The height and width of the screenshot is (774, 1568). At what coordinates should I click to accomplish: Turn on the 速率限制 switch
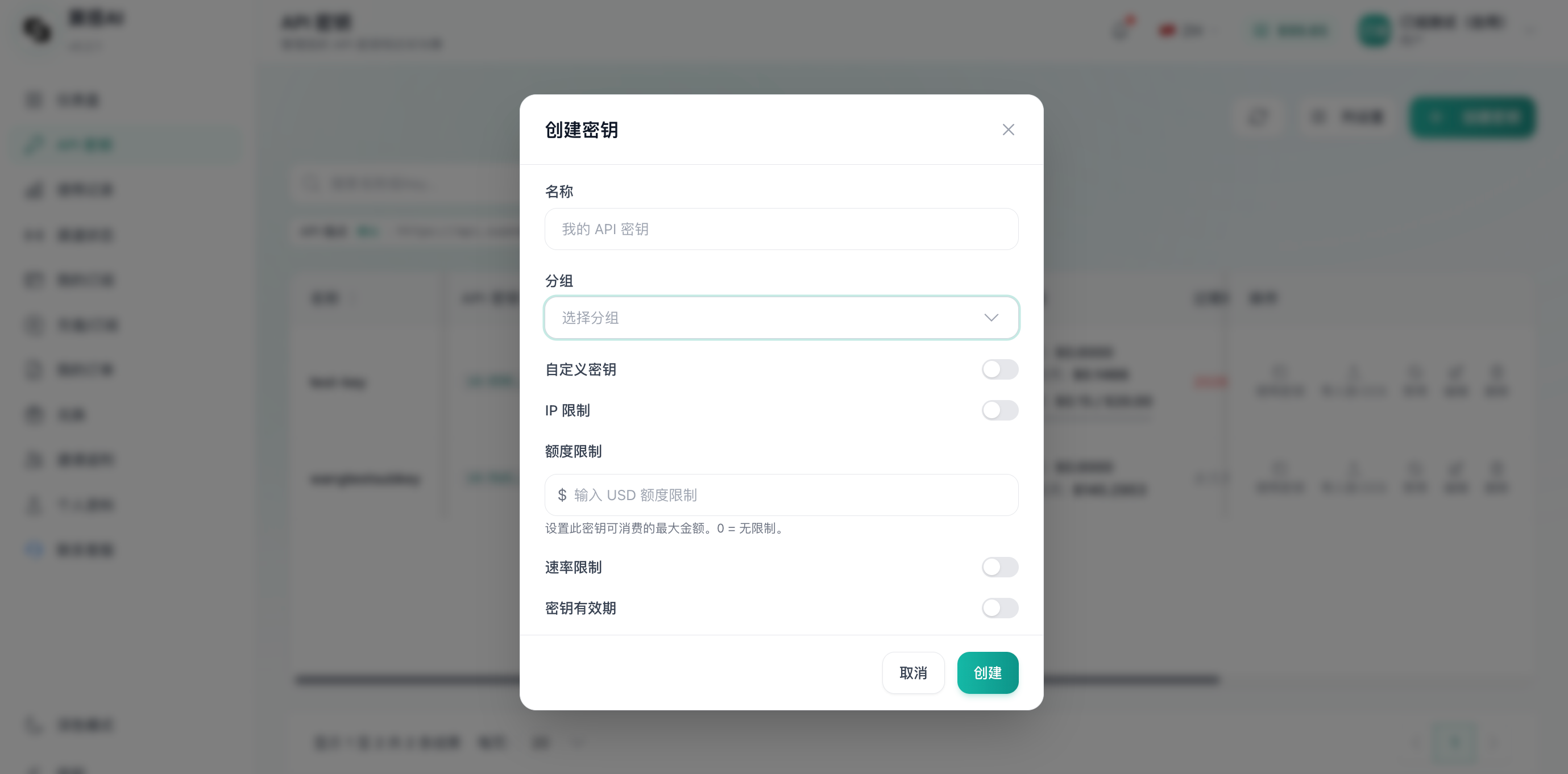click(x=999, y=567)
